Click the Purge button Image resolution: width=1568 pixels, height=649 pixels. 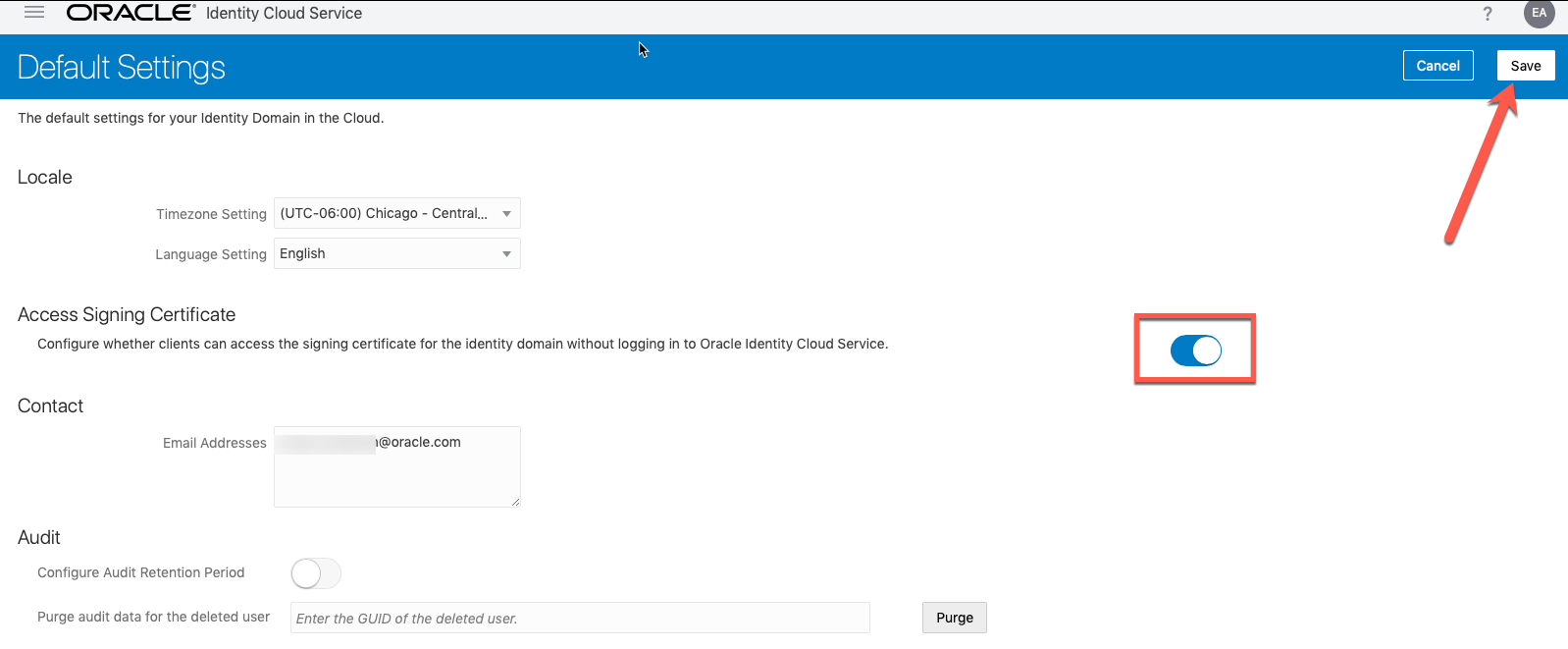point(954,618)
